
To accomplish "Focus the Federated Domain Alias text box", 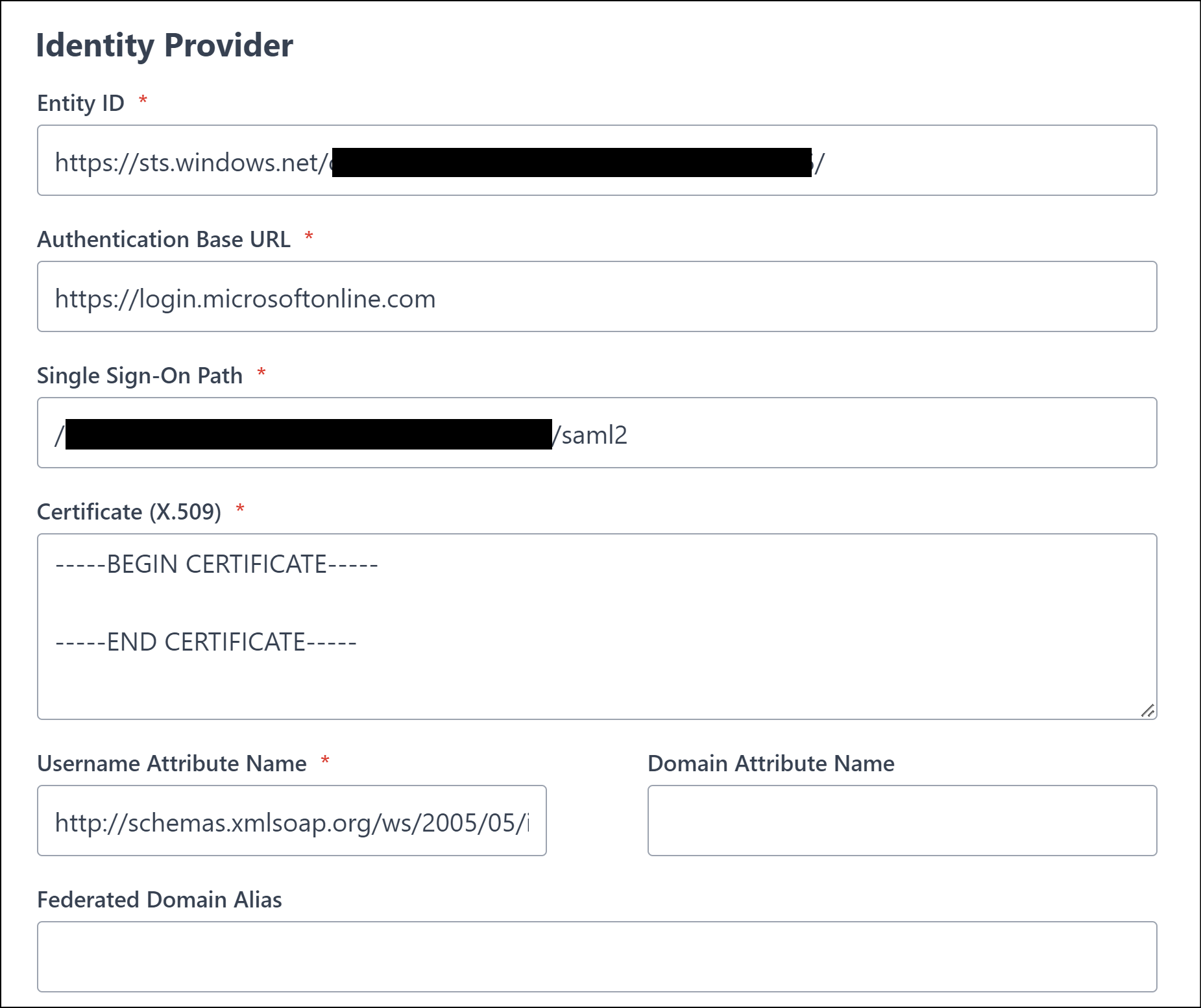I will point(597,957).
